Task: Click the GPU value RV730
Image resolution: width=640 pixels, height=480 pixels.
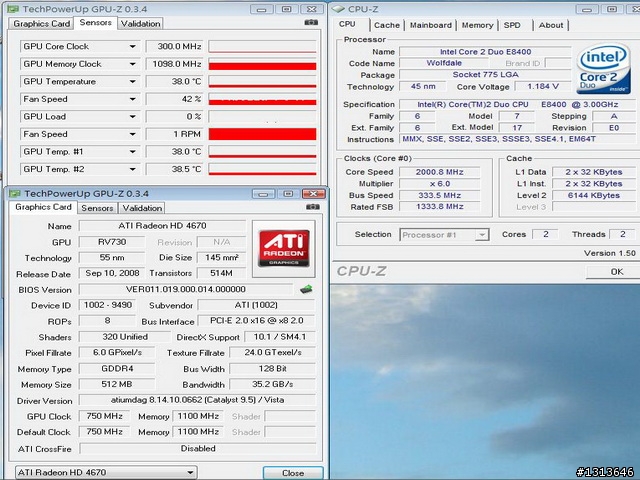Action: coord(112,242)
